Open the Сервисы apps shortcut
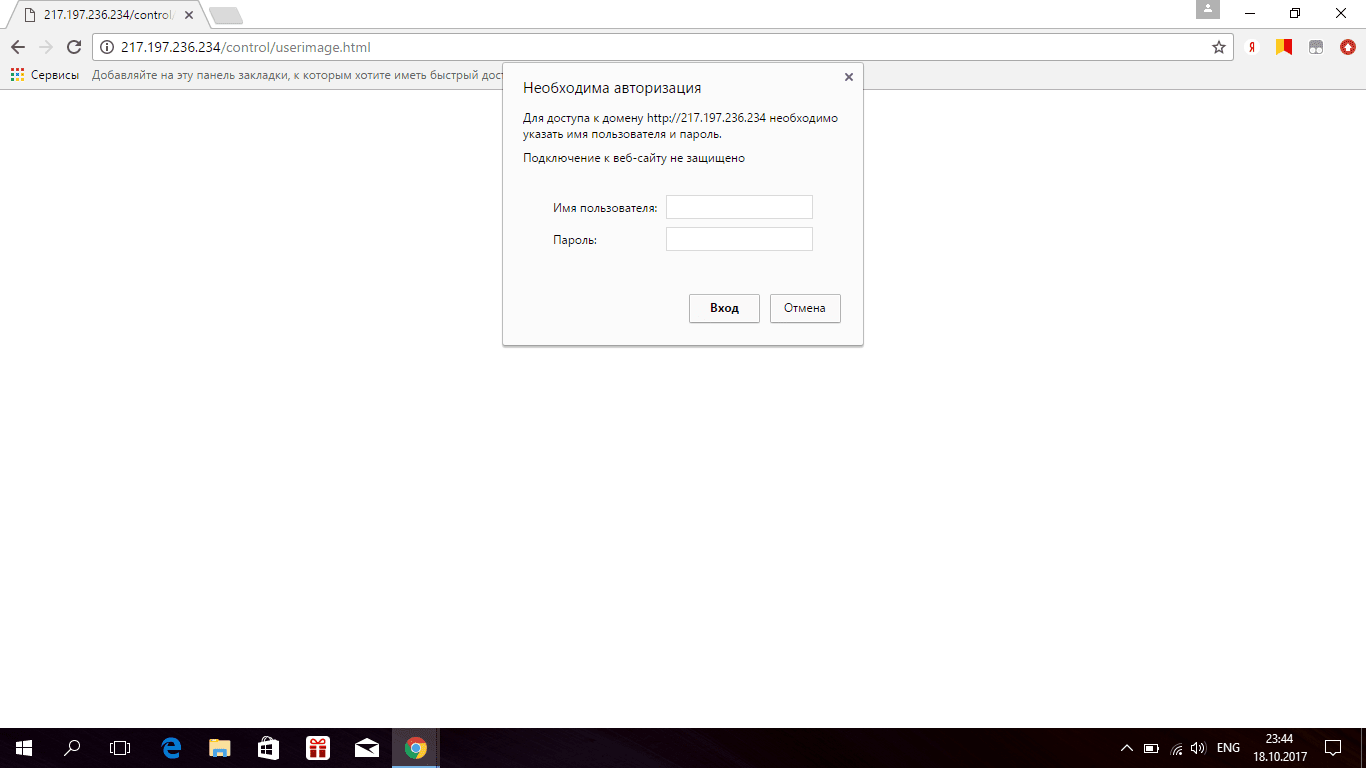The height and width of the screenshot is (768, 1366). 45,75
